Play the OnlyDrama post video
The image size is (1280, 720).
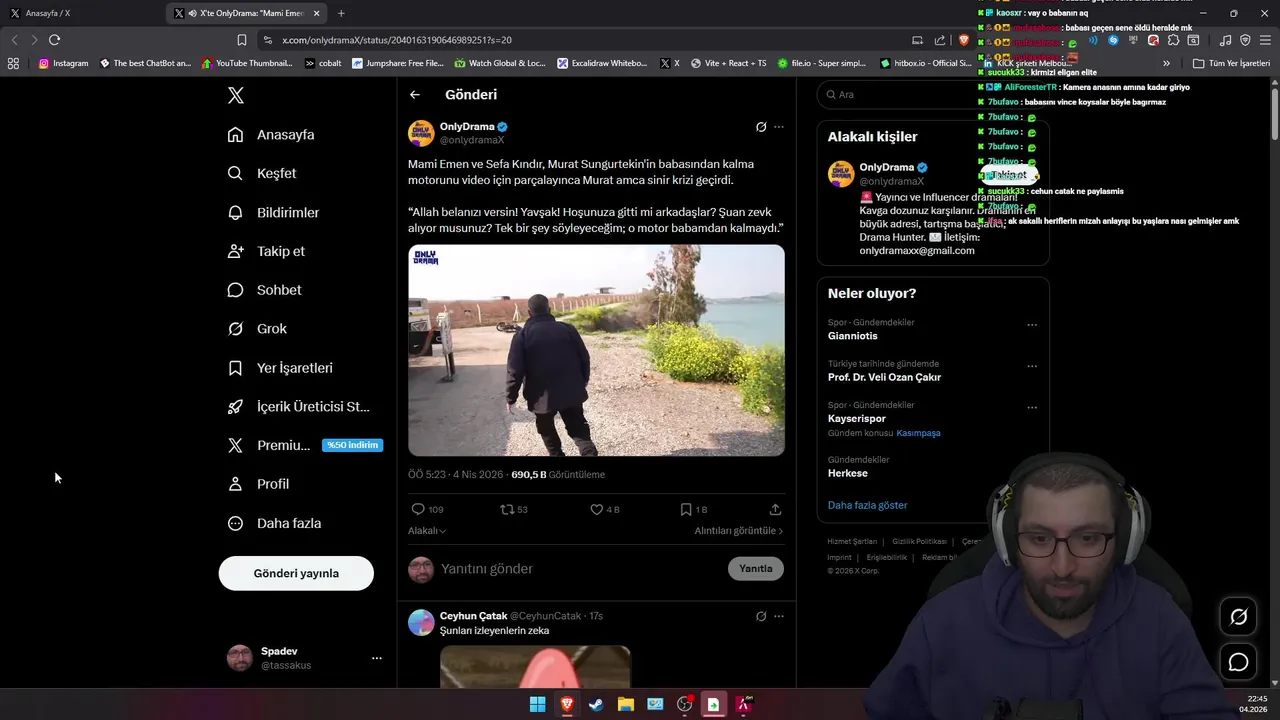click(596, 350)
